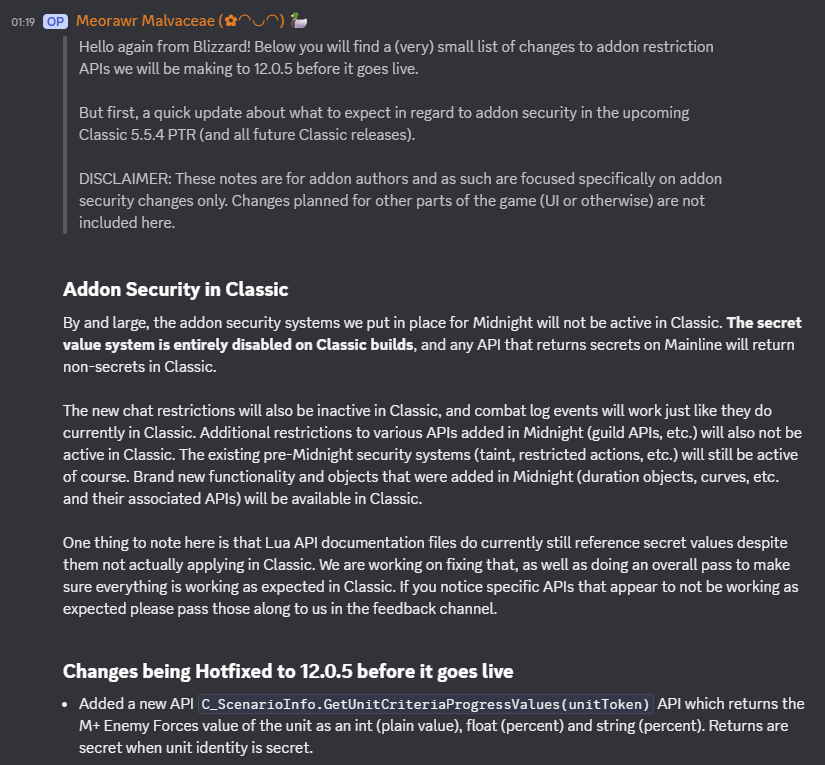The height and width of the screenshot is (765, 825).
Task: Click the 01:19 message timestamp
Action: point(24,21)
